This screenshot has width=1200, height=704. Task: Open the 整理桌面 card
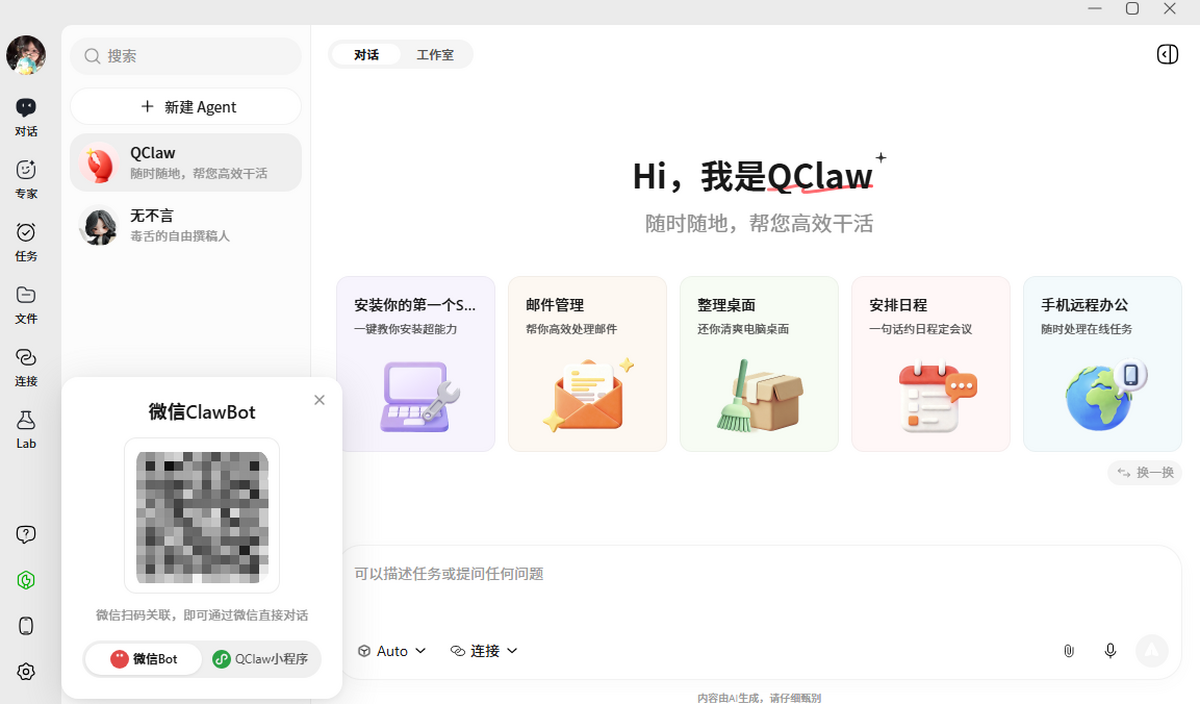click(759, 364)
